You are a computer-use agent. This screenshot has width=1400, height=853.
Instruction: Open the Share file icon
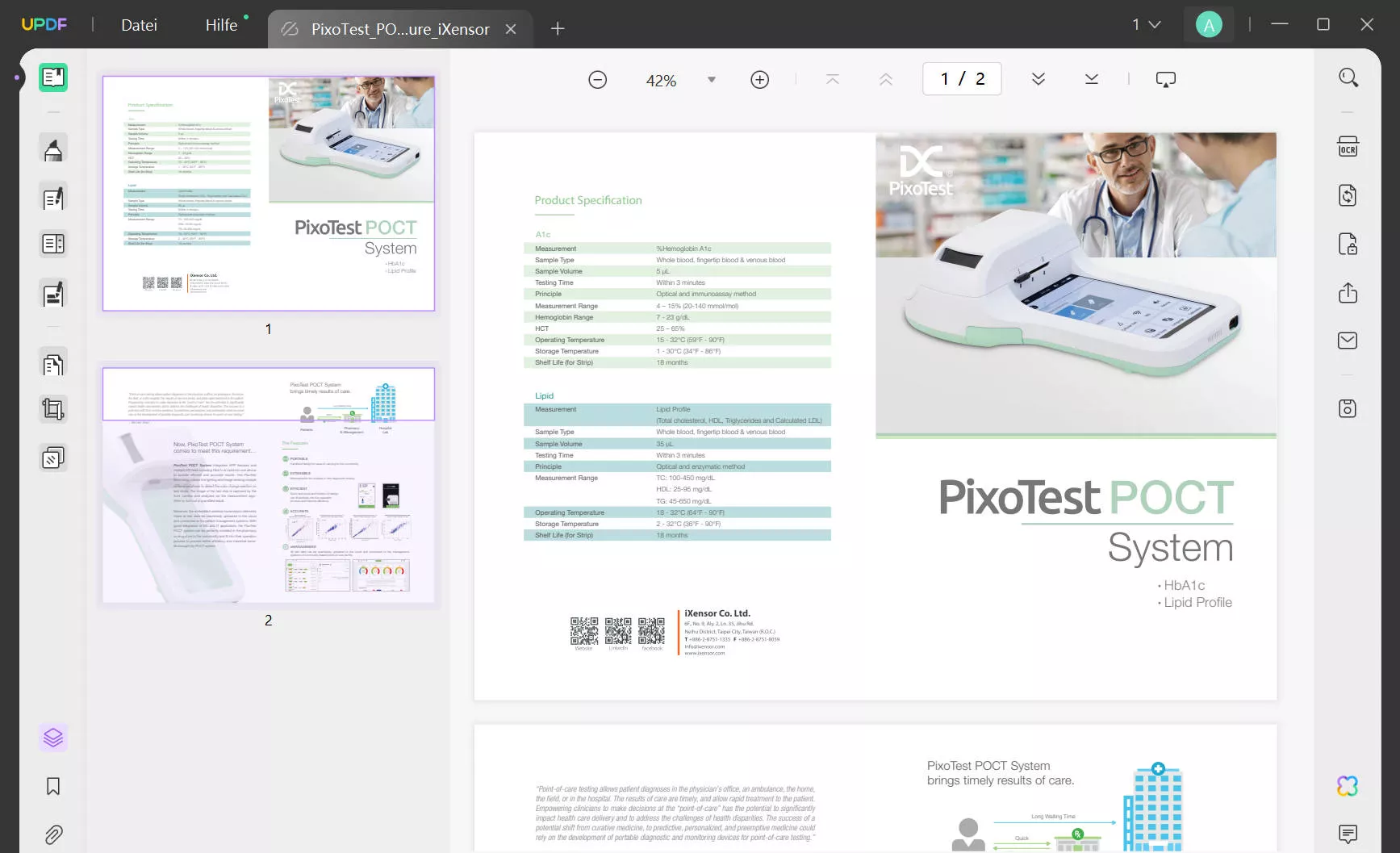click(x=1348, y=292)
